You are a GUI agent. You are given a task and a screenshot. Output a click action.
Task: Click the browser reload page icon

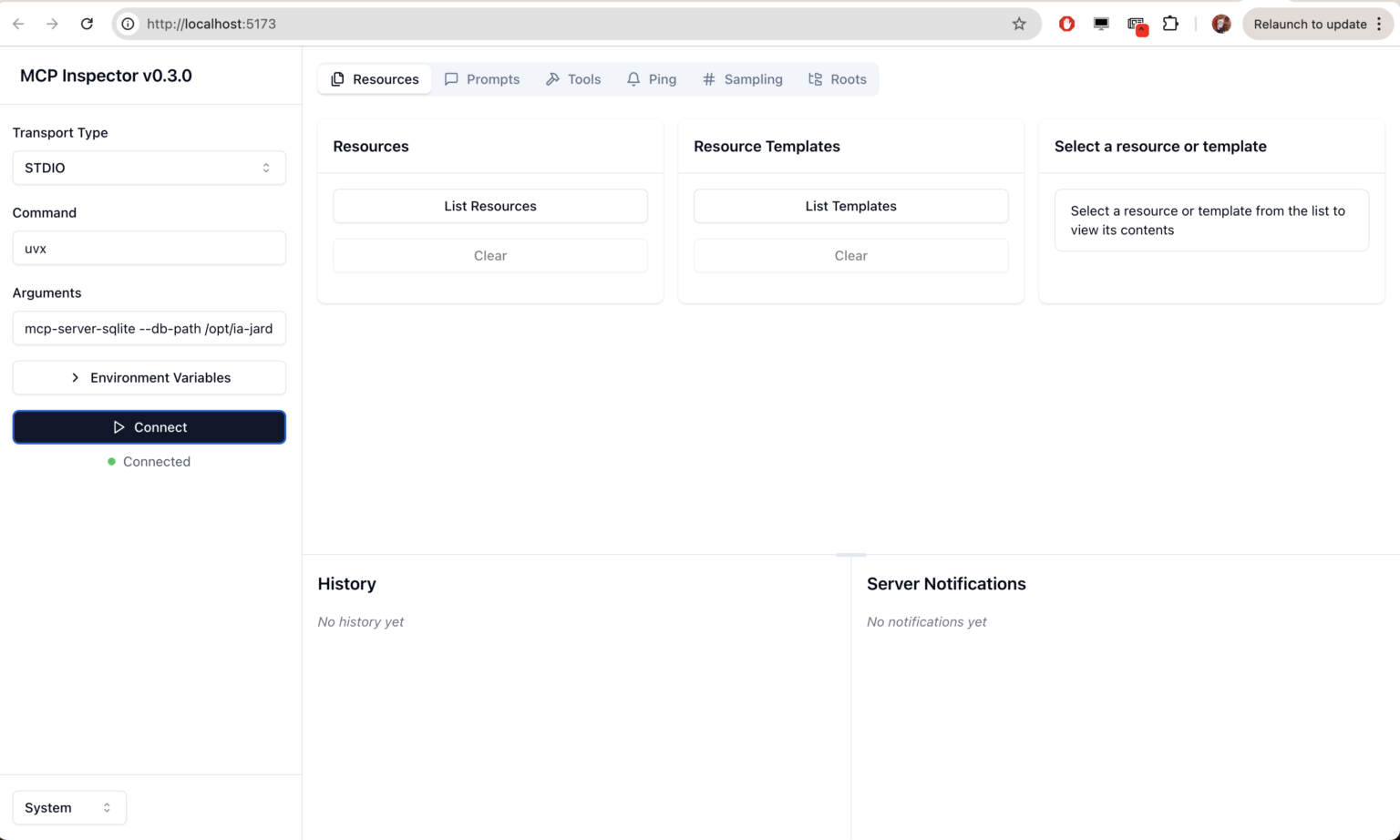click(x=87, y=24)
